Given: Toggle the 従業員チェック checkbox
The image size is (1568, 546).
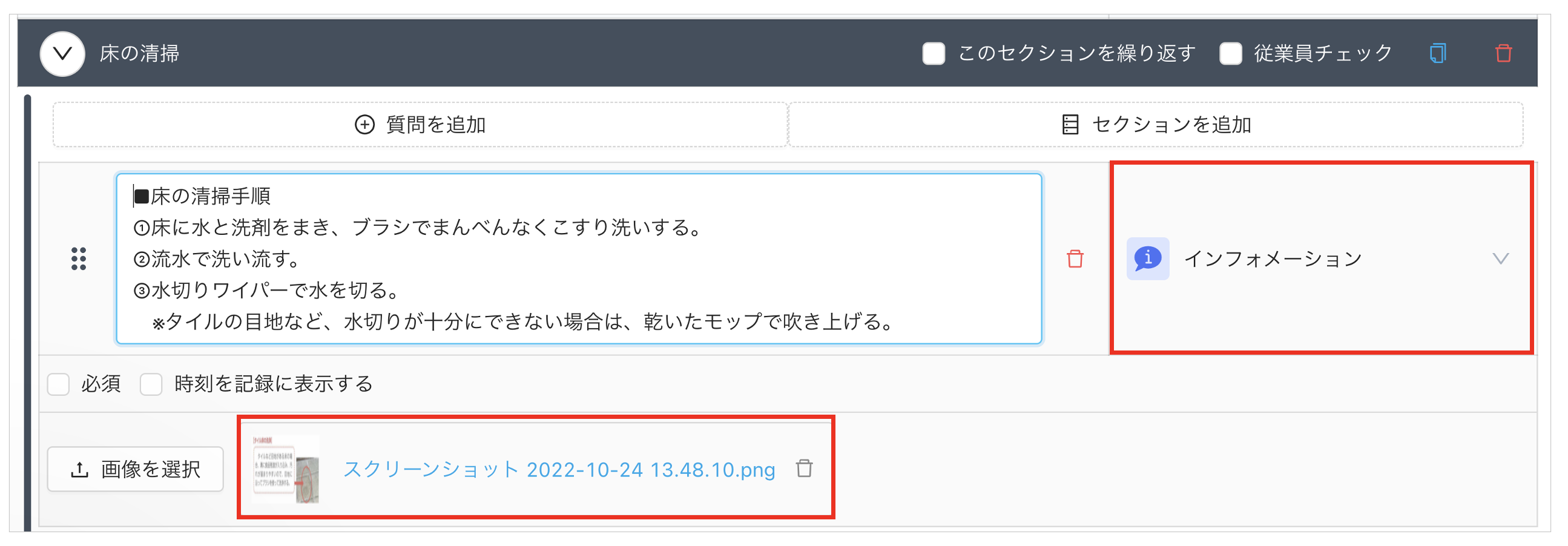Looking at the screenshot, I should (x=1230, y=53).
